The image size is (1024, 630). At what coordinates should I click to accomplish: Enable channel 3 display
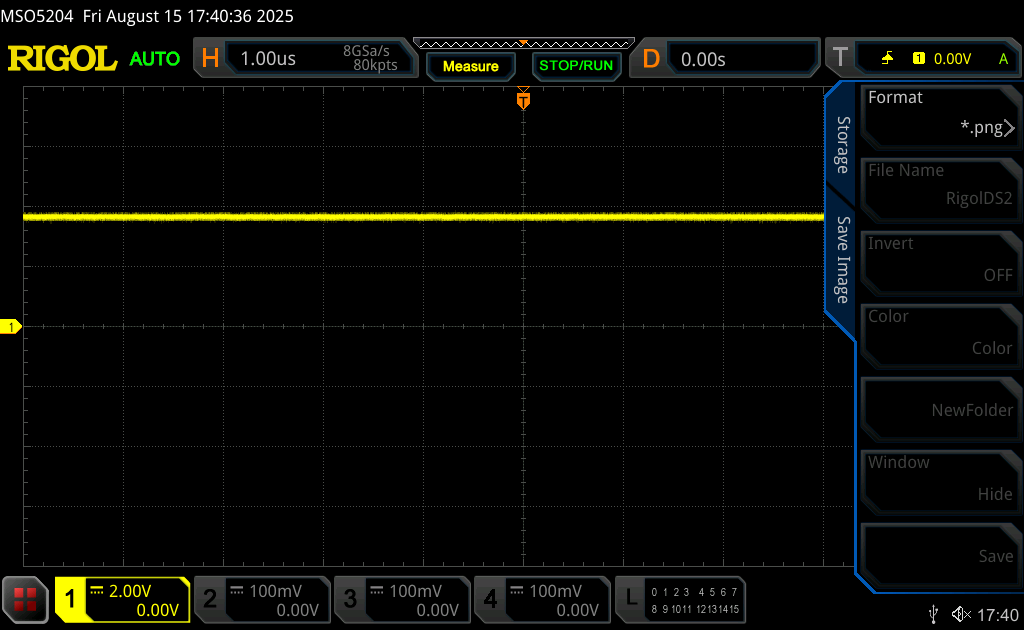point(402,599)
